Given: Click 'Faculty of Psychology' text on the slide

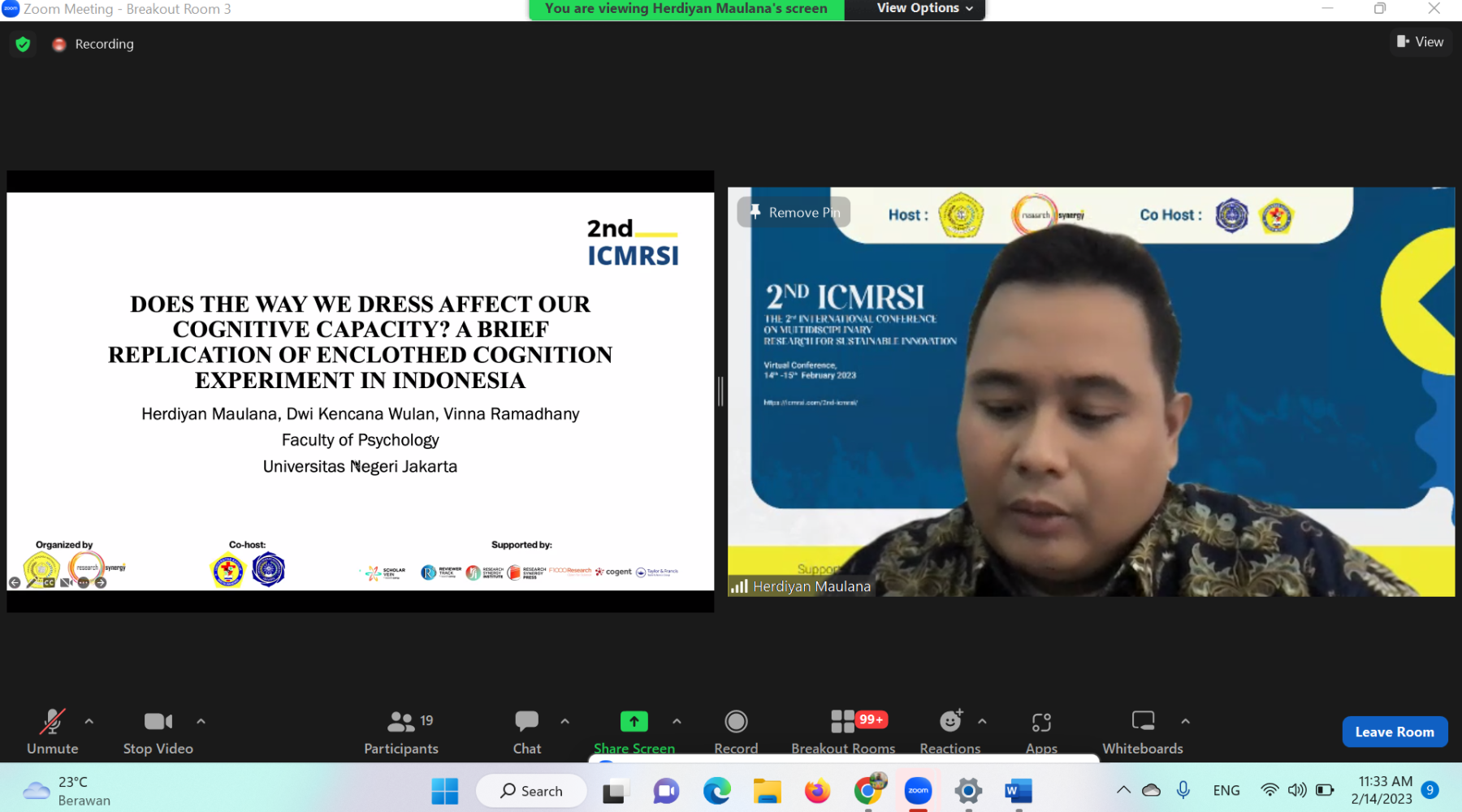Looking at the screenshot, I should [x=360, y=440].
